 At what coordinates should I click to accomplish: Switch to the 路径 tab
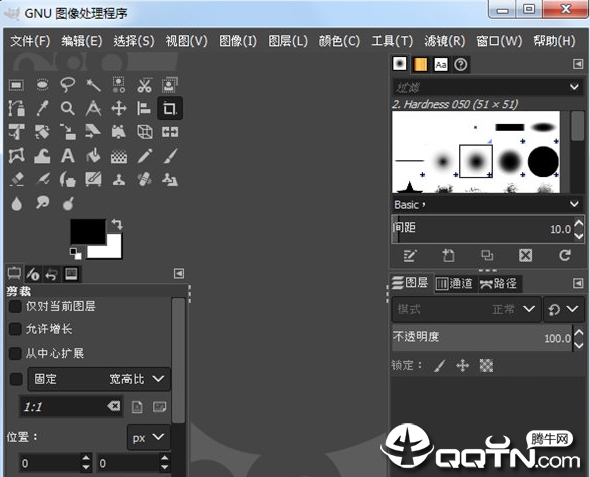click(x=498, y=283)
